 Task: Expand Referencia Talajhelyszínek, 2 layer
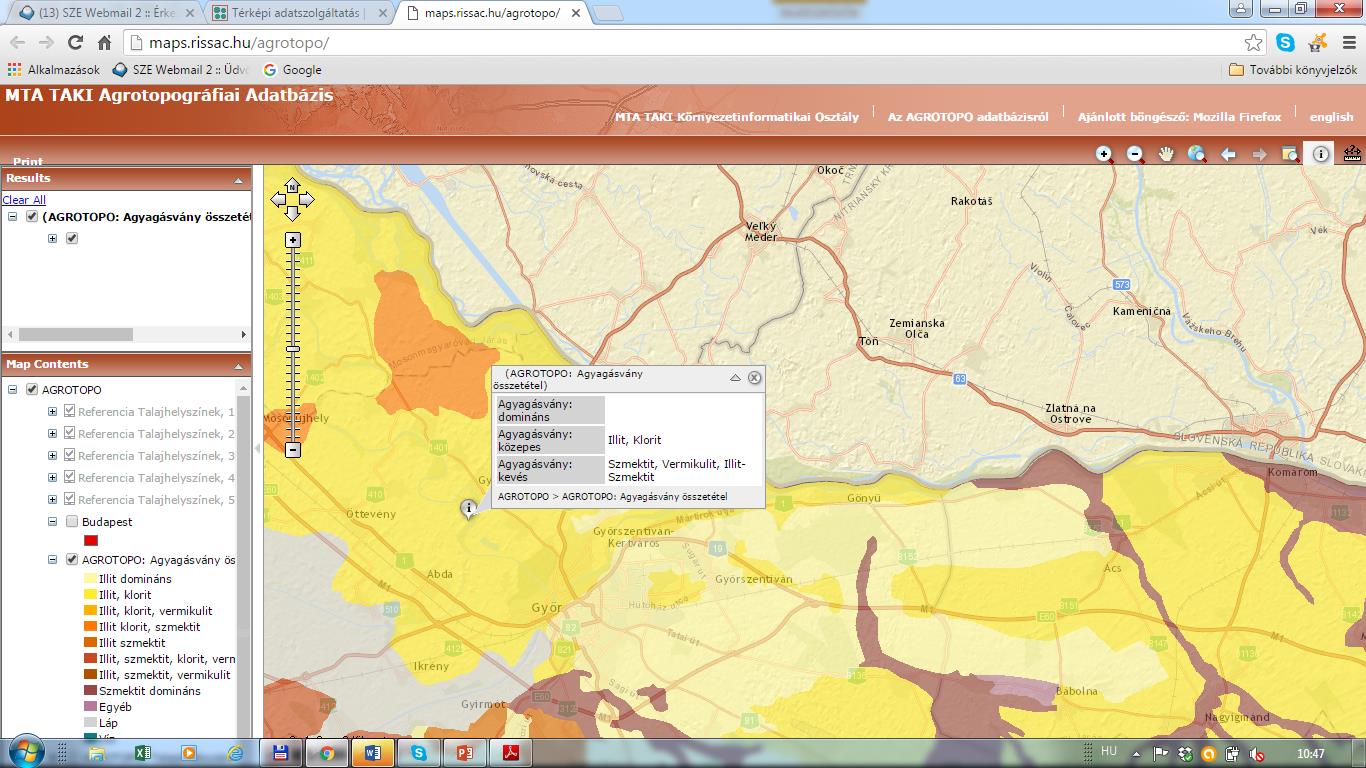pyautogui.click(x=53, y=433)
